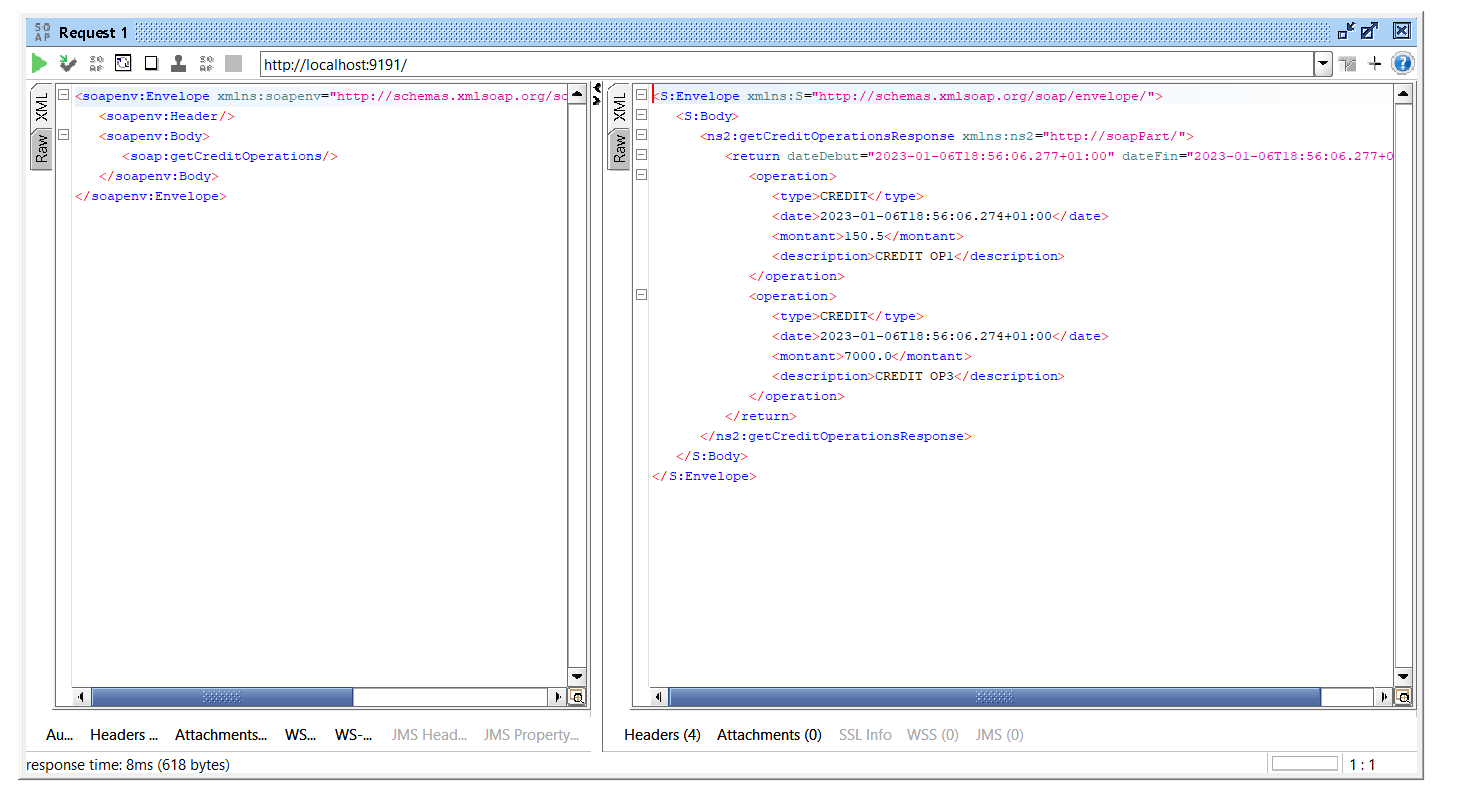Viewport: 1471px width, 802px height.
Task: Click the endpoint URL field http://localhost:9191/
Action: [x=787, y=64]
